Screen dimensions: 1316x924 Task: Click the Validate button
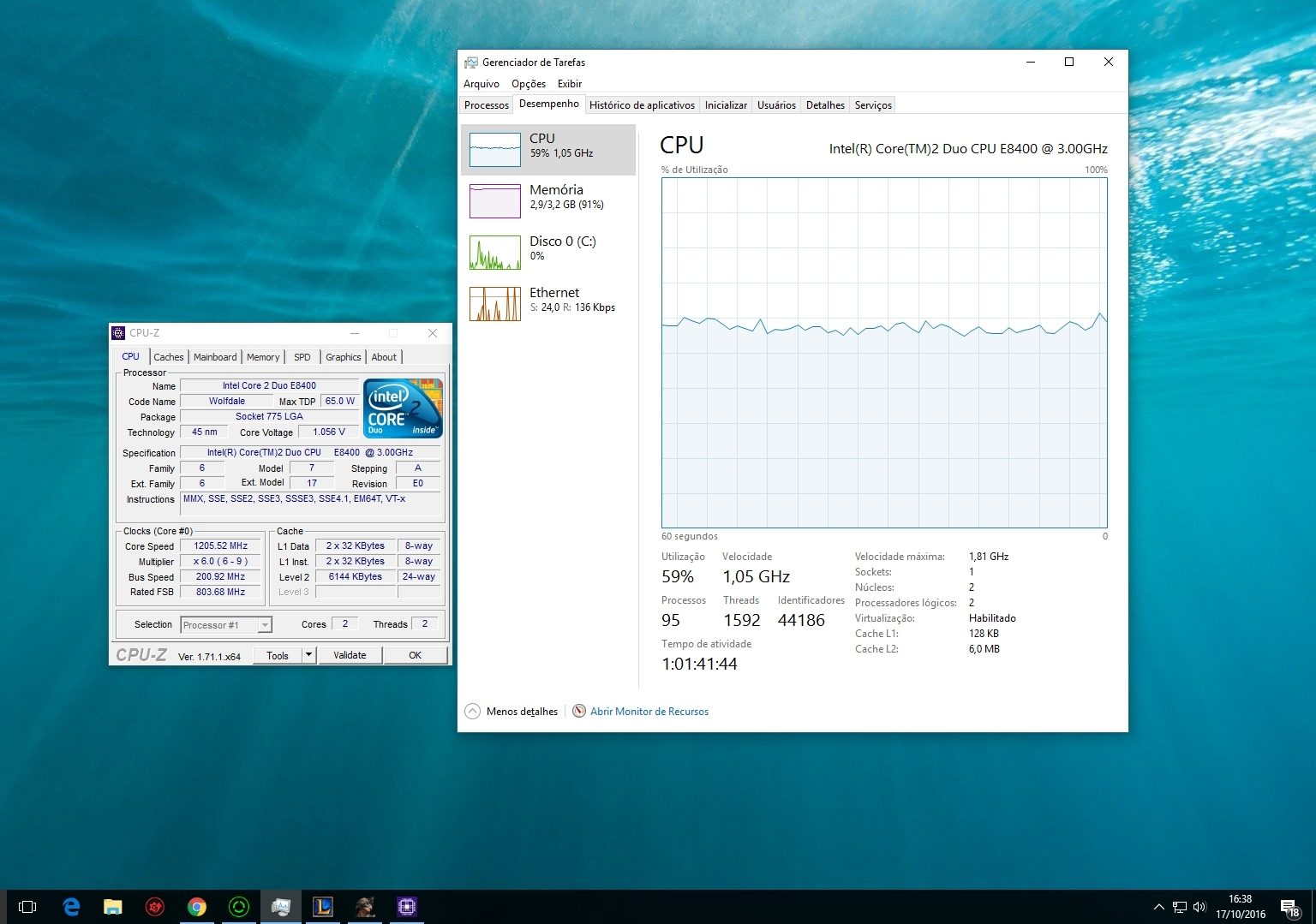pyautogui.click(x=350, y=655)
